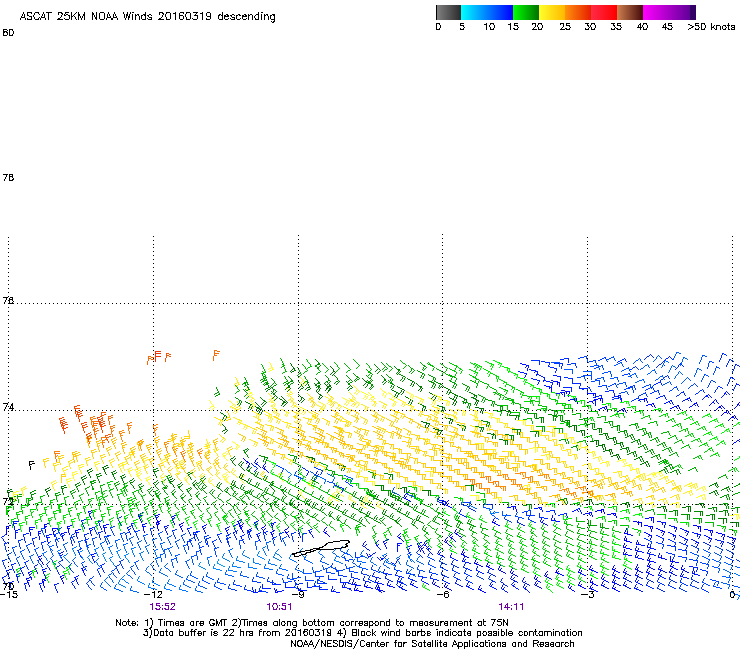Pick the red 30-35 knots legend segment
The width and height of the screenshot is (740, 650).
tap(604, 12)
